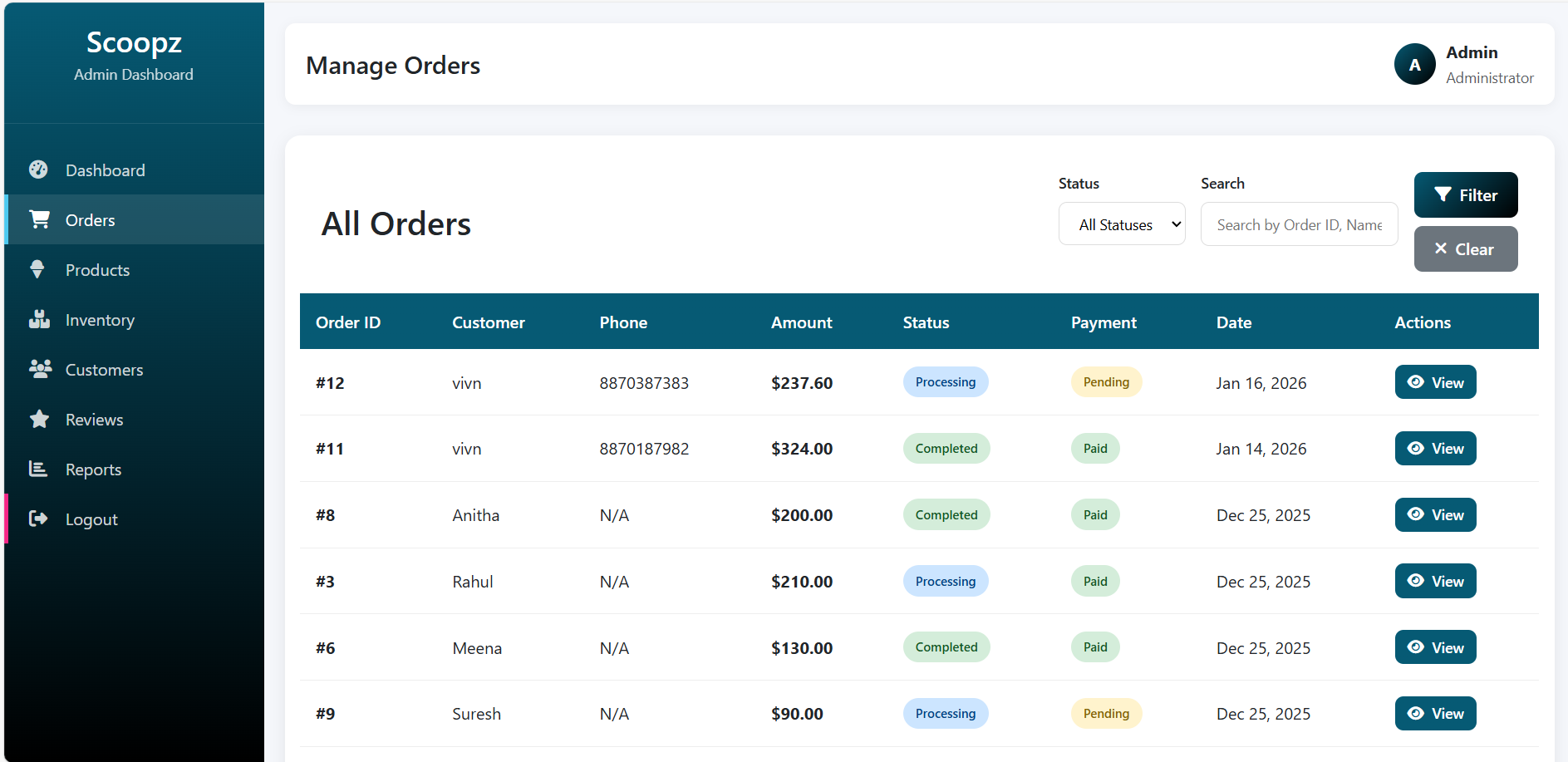The width and height of the screenshot is (1568, 762).
Task: Click the Dashboard gauge icon in sidebar
Action: pos(38,170)
